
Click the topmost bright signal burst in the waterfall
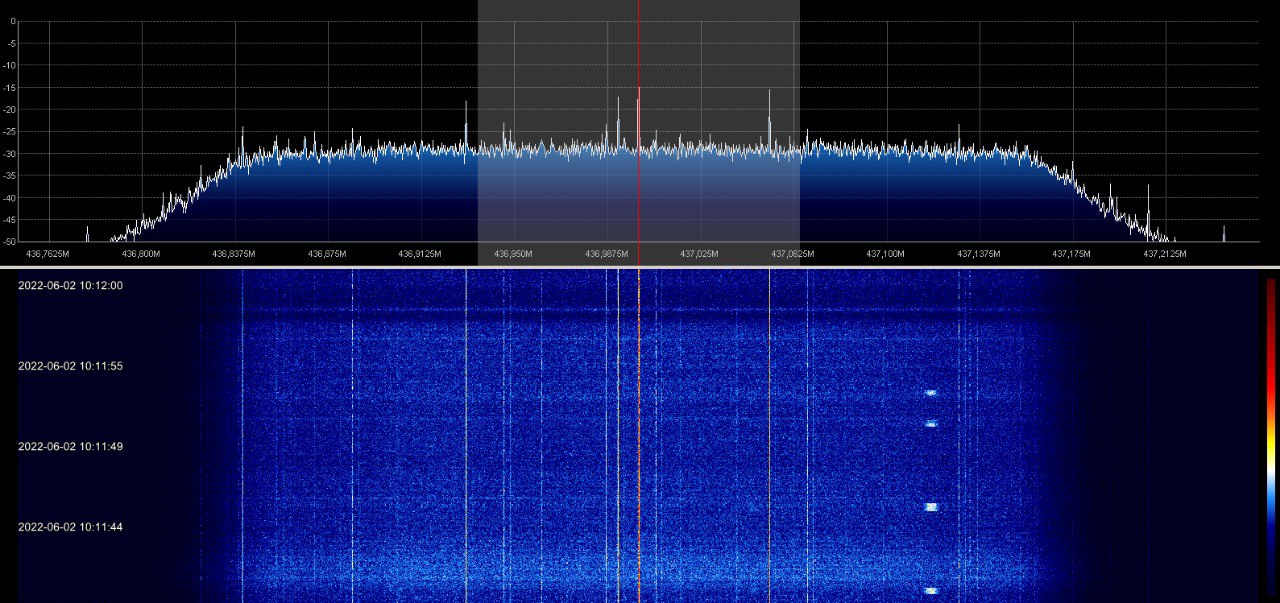931,393
